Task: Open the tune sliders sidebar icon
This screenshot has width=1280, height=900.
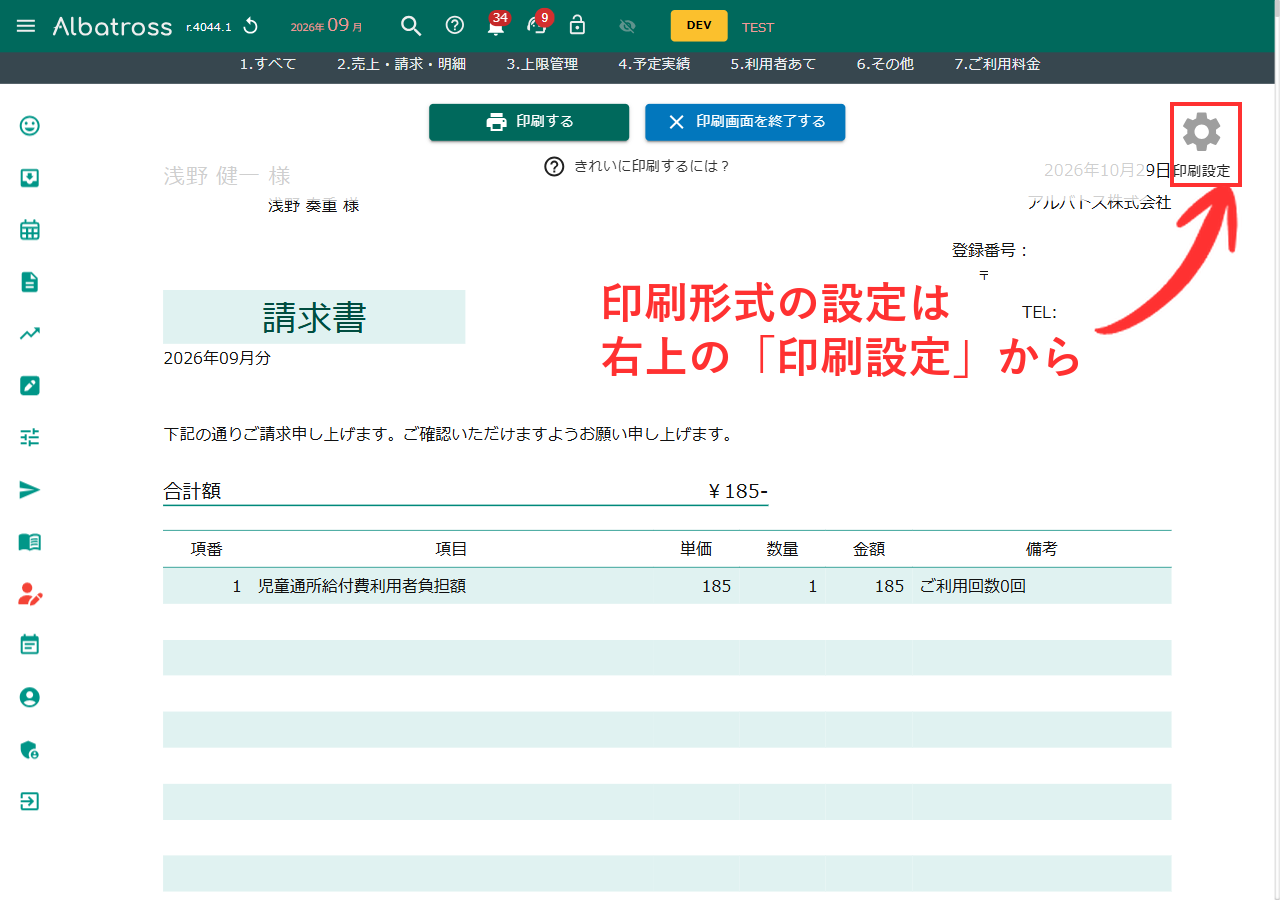Action: 30,437
